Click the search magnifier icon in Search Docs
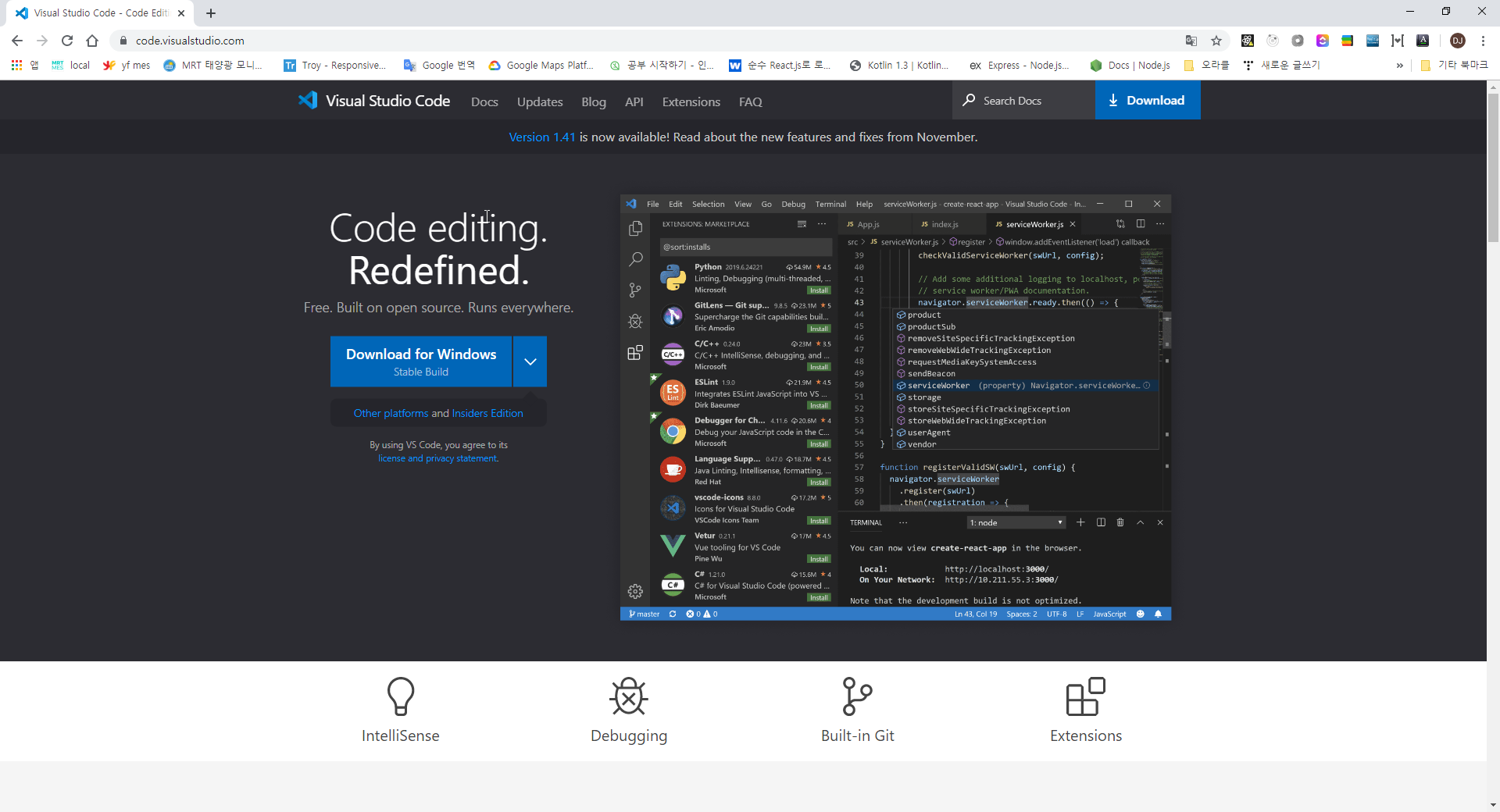 pos(969,100)
